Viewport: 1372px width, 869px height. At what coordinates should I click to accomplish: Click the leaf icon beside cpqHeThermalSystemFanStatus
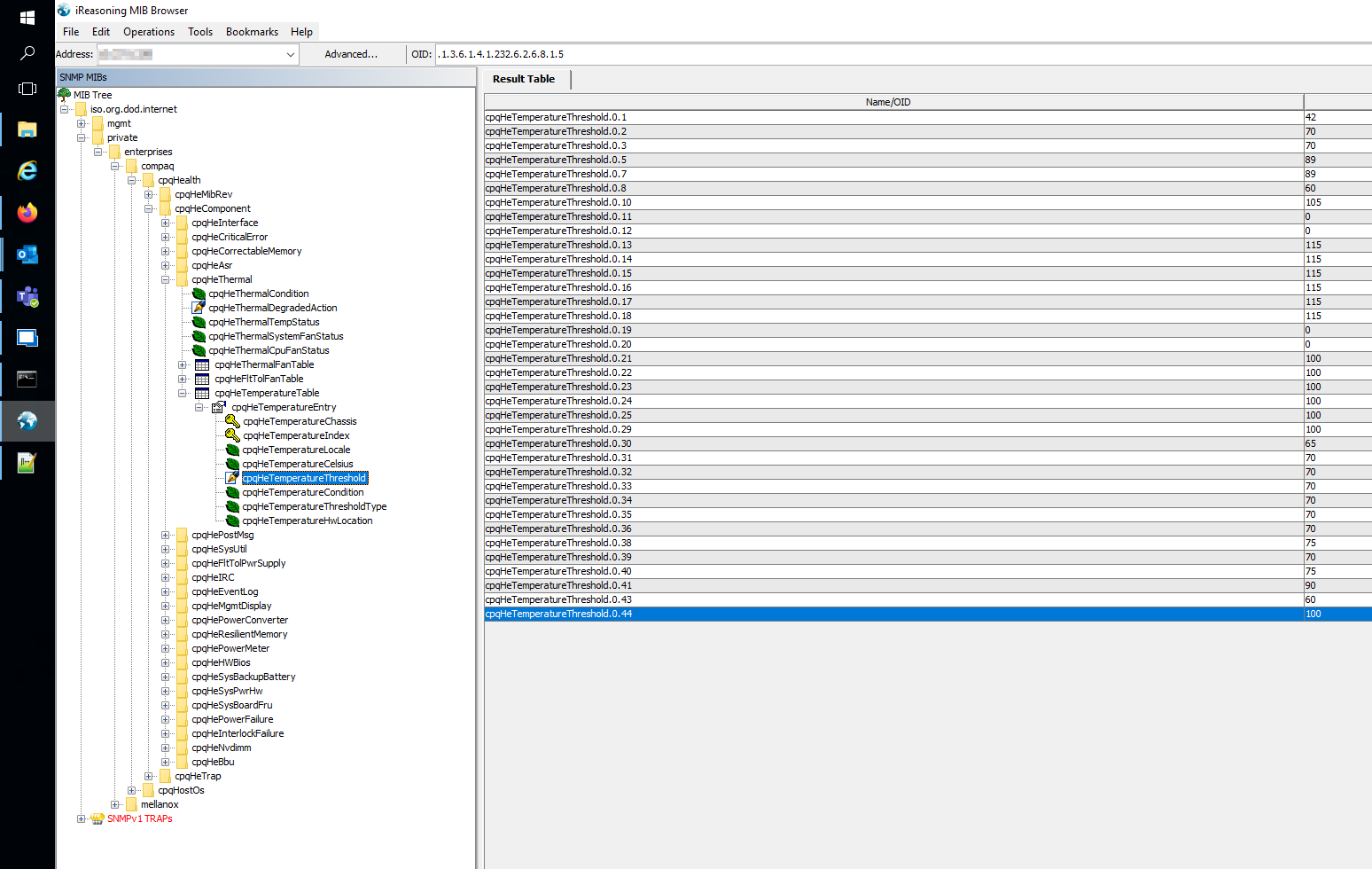pyautogui.click(x=199, y=336)
